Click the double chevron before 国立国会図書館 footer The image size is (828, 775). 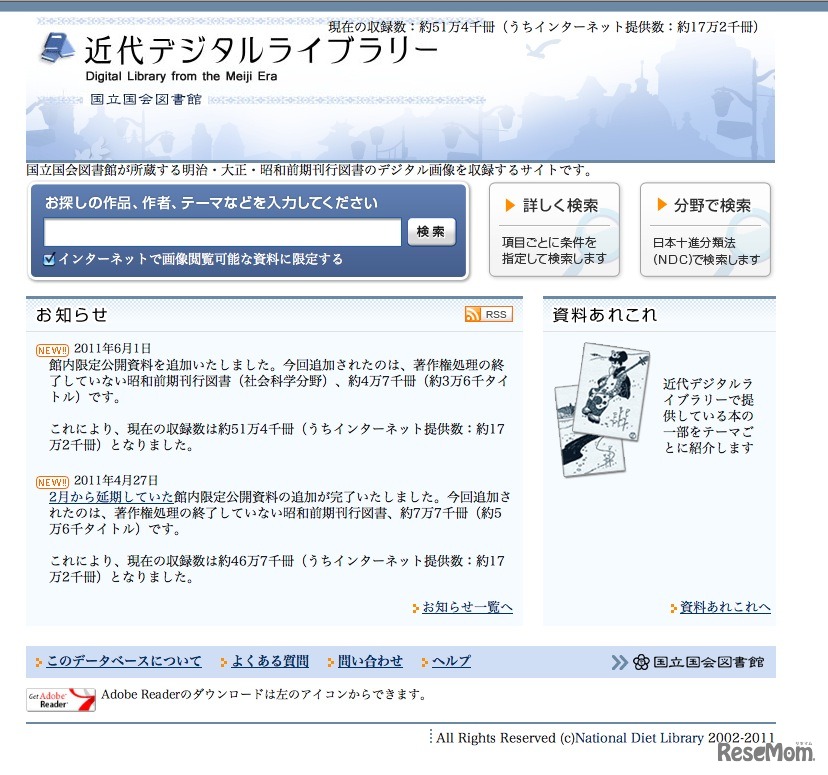pos(619,662)
